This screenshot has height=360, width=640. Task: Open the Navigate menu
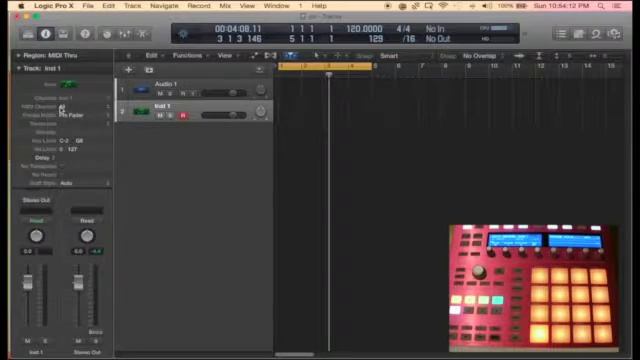[x=164, y=6]
